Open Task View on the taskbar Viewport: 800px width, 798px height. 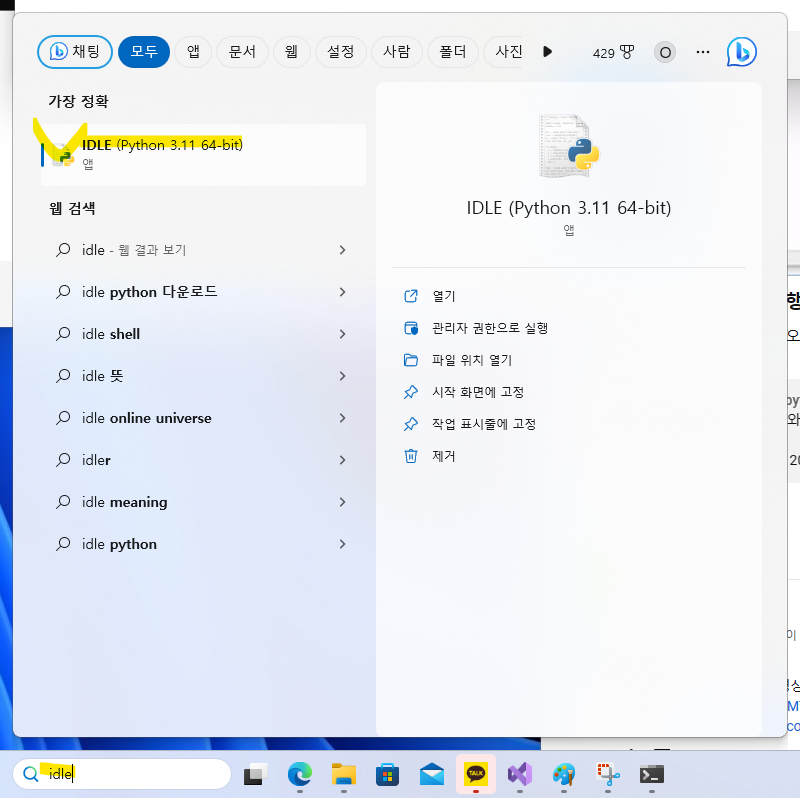pyautogui.click(x=256, y=775)
